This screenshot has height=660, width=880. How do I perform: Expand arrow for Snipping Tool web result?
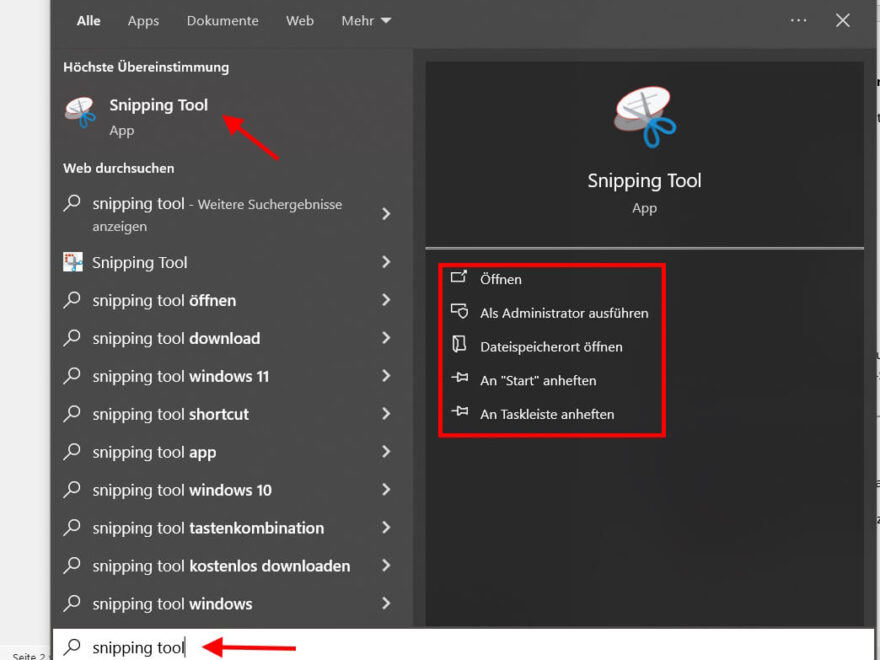(386, 262)
